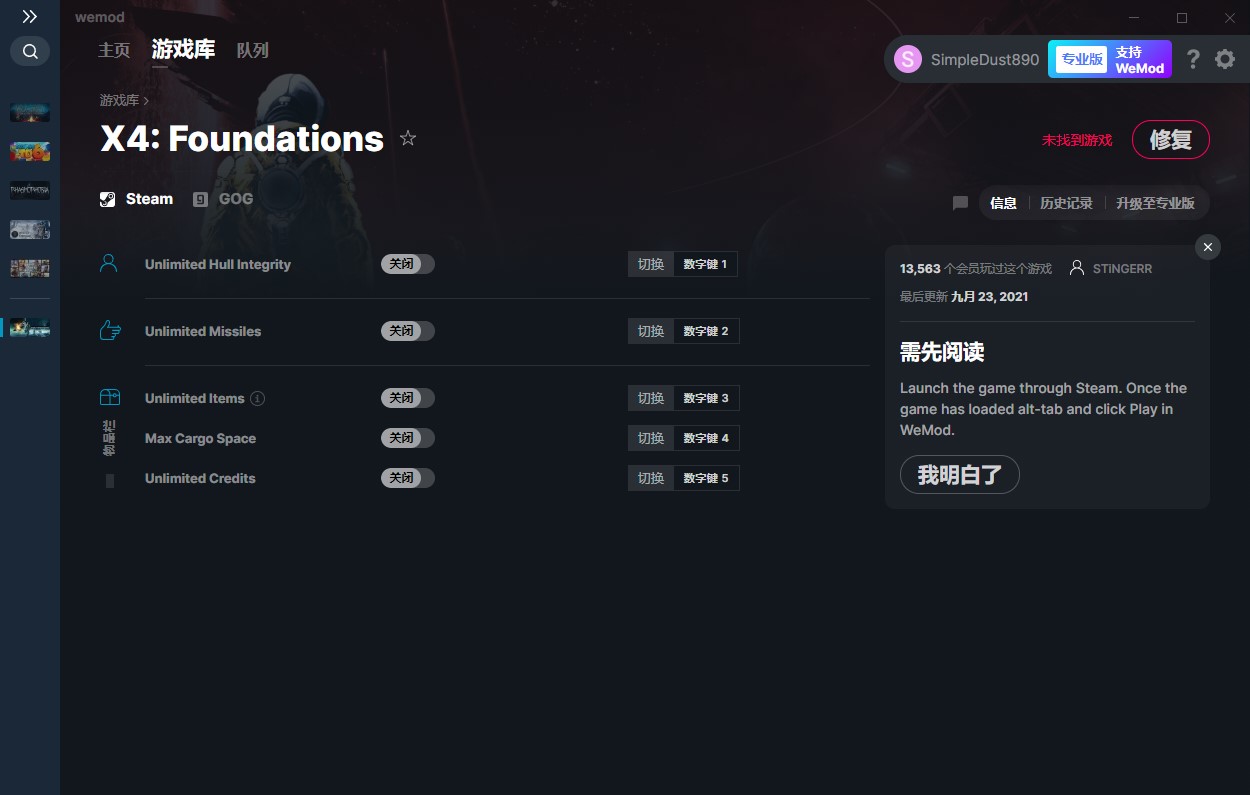Click the Unlimited Items info icon

coord(257,398)
